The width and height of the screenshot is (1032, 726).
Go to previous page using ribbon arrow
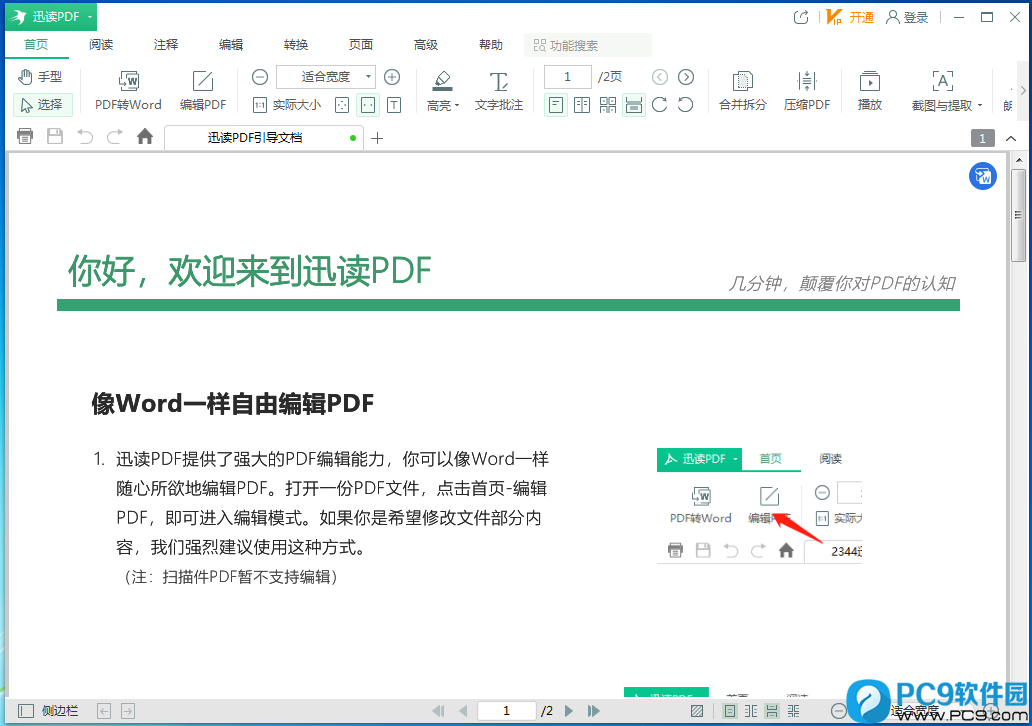tap(659, 77)
